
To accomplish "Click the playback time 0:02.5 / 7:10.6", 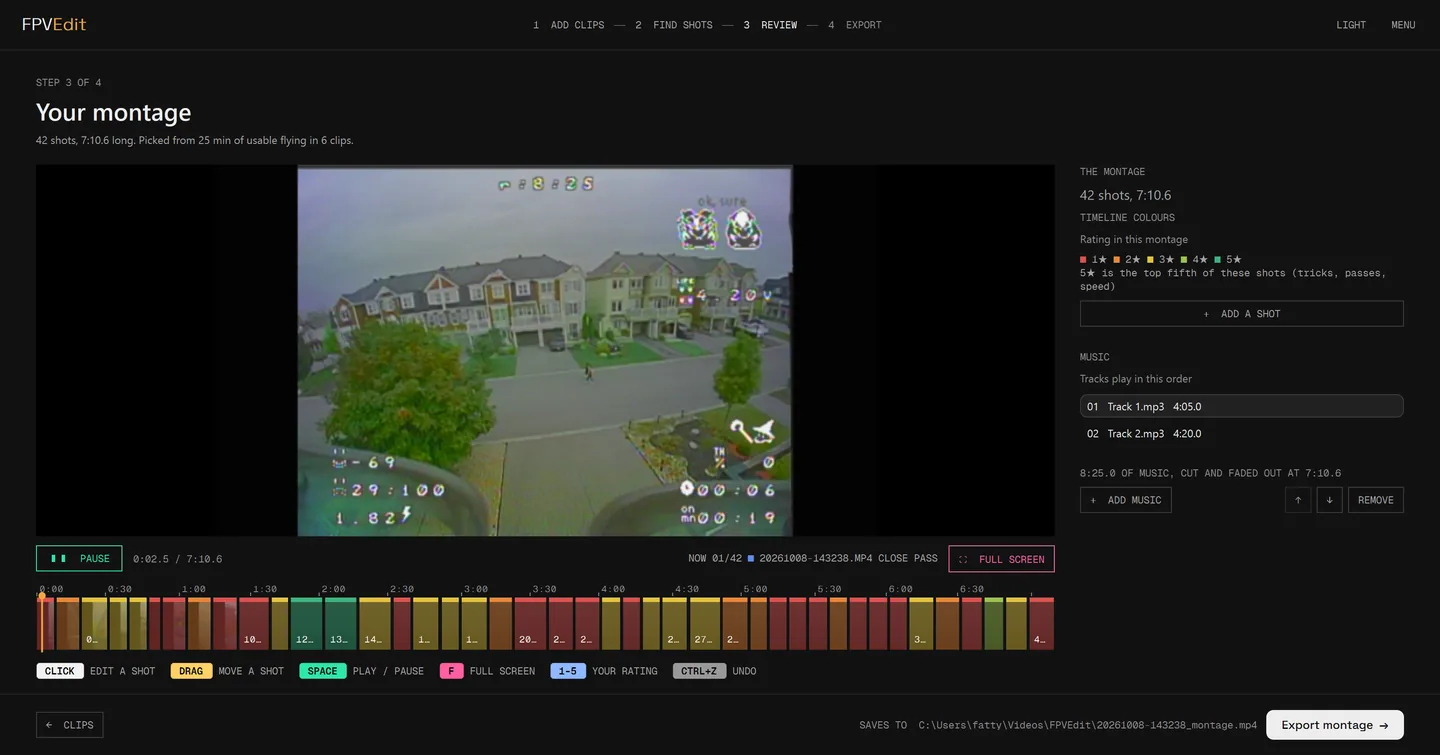I will (x=177, y=559).
